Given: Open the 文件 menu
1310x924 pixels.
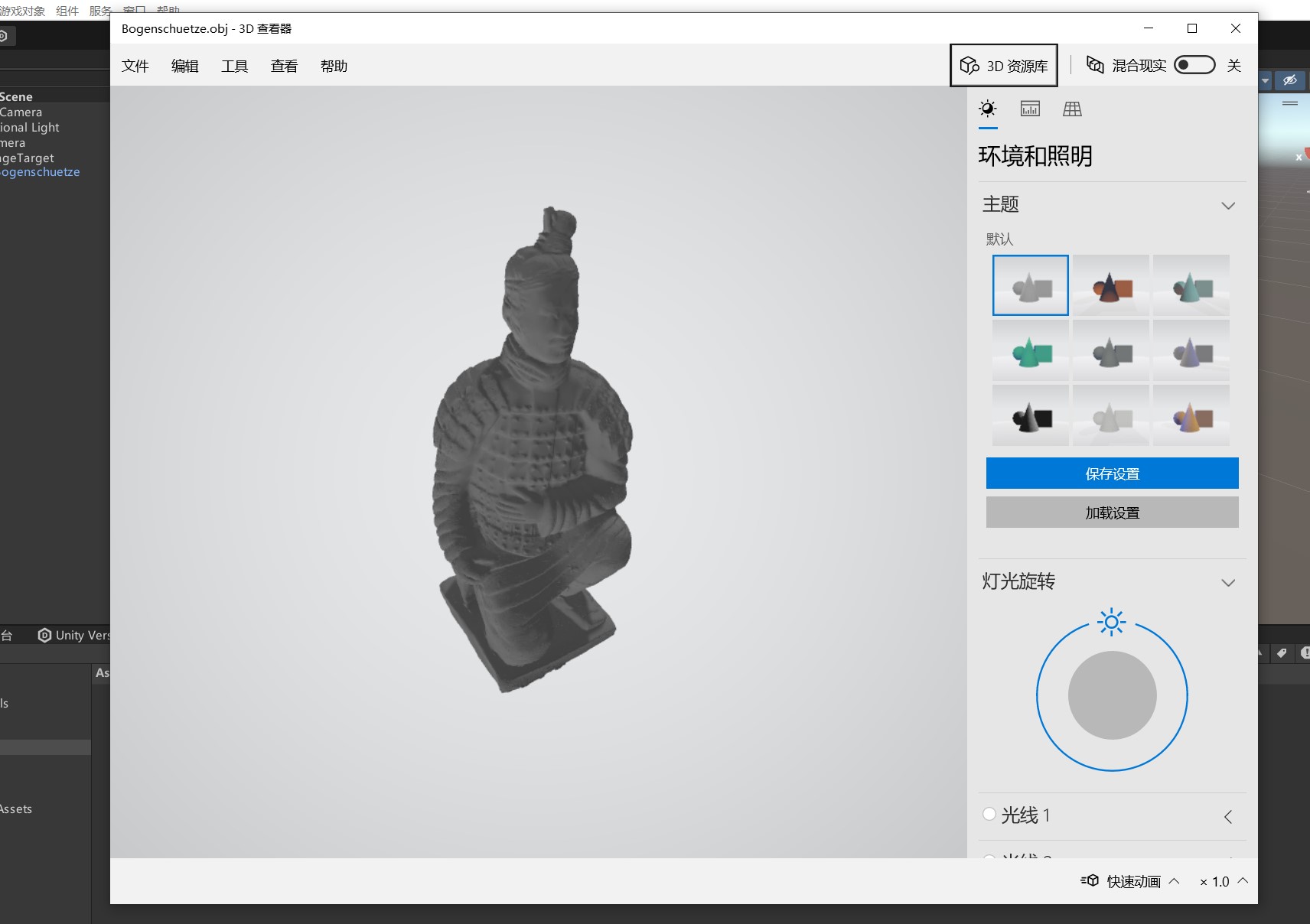Looking at the screenshot, I should 135,66.
